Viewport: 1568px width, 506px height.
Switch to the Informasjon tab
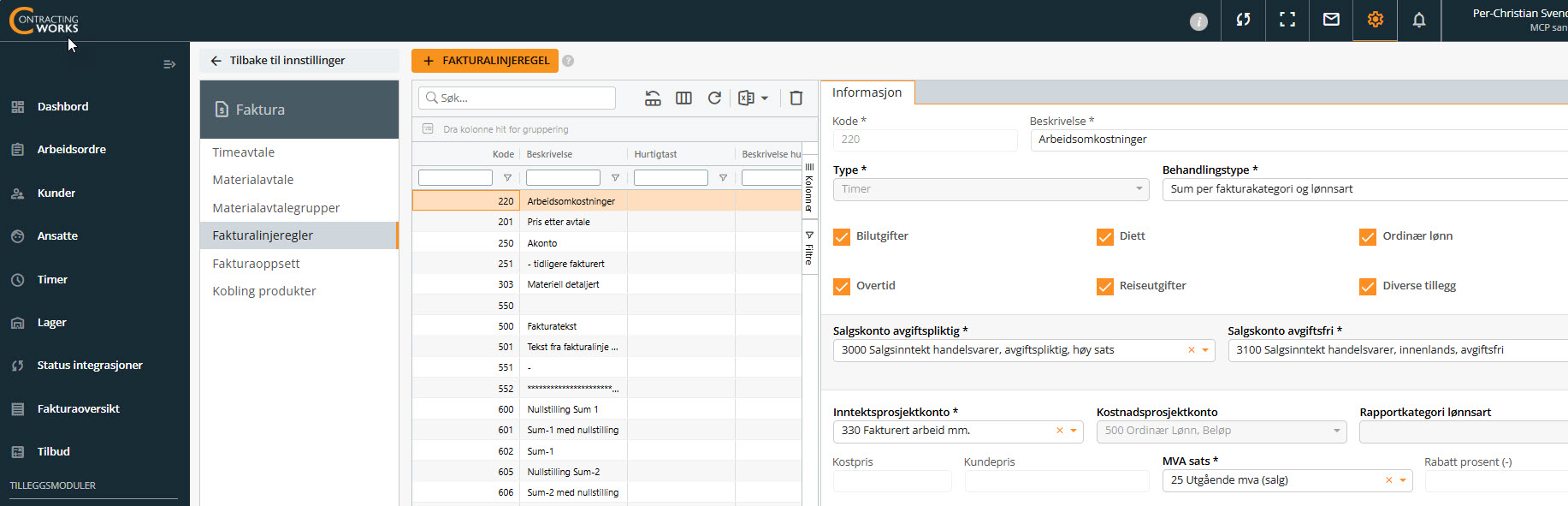[x=867, y=92]
